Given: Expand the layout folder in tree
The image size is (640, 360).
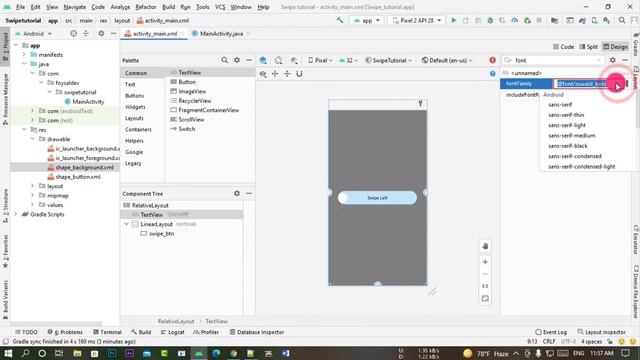Looking at the screenshot, I should pyautogui.click(x=33, y=186).
